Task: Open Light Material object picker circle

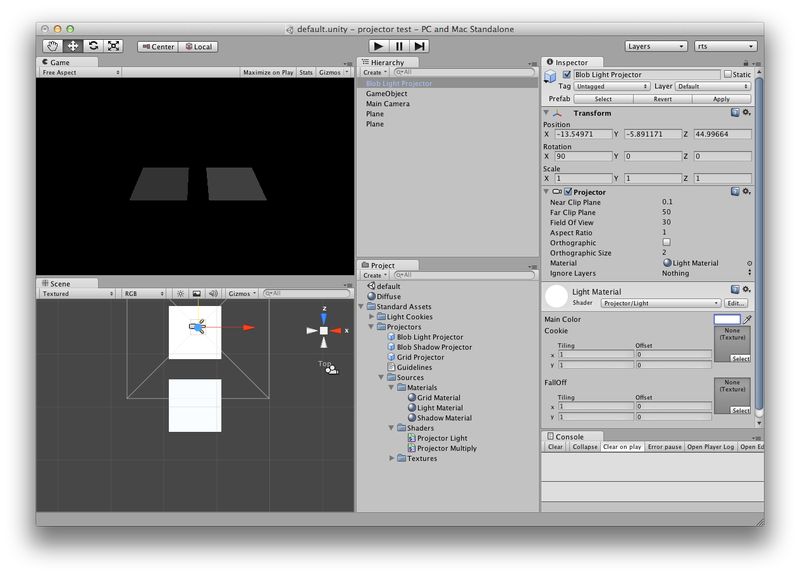Action: tap(749, 263)
